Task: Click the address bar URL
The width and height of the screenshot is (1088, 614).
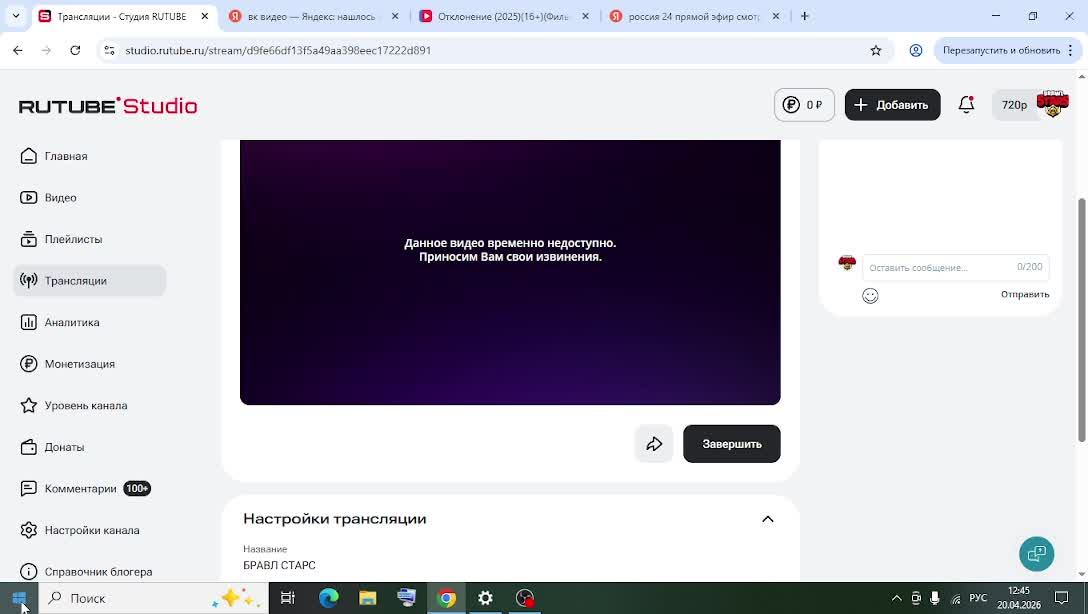Action: pyautogui.click(x=278, y=50)
